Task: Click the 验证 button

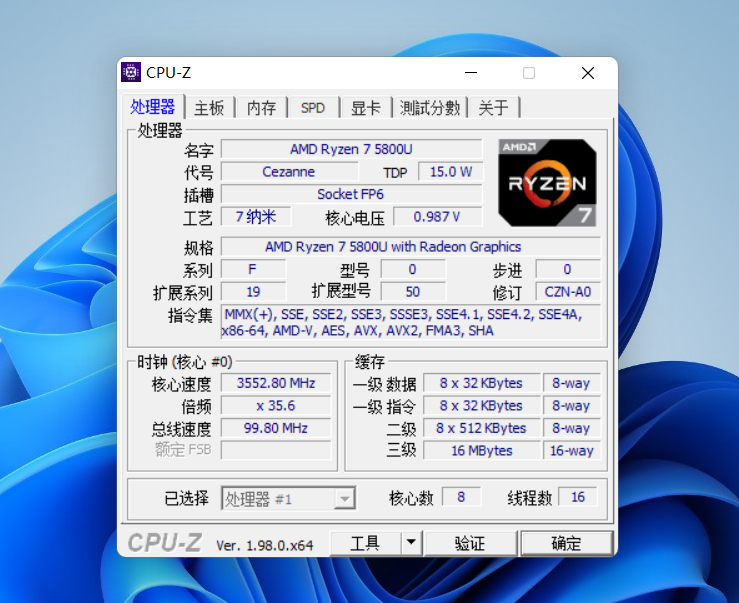Action: (470, 543)
